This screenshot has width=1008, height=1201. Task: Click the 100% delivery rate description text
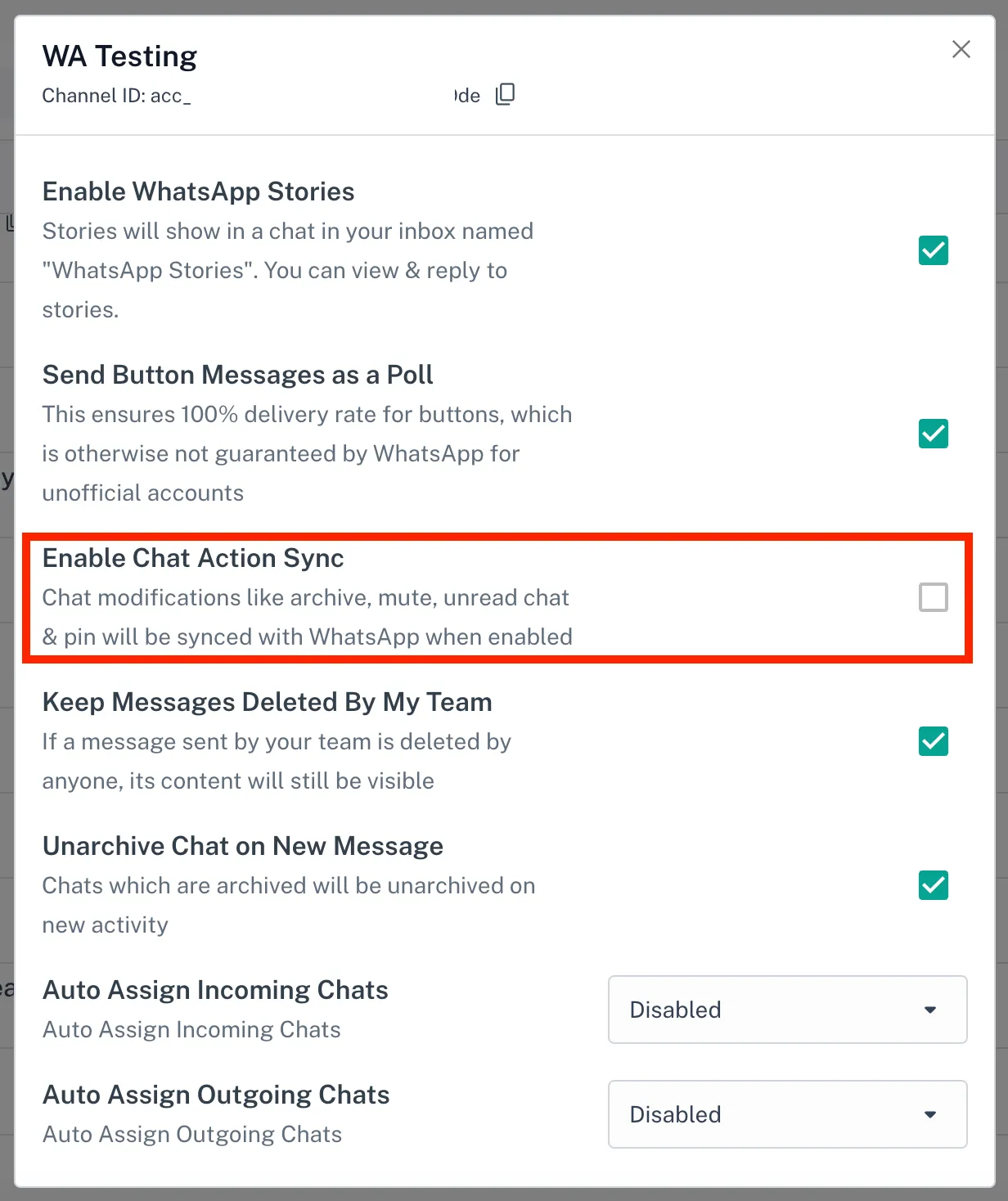tap(306, 453)
